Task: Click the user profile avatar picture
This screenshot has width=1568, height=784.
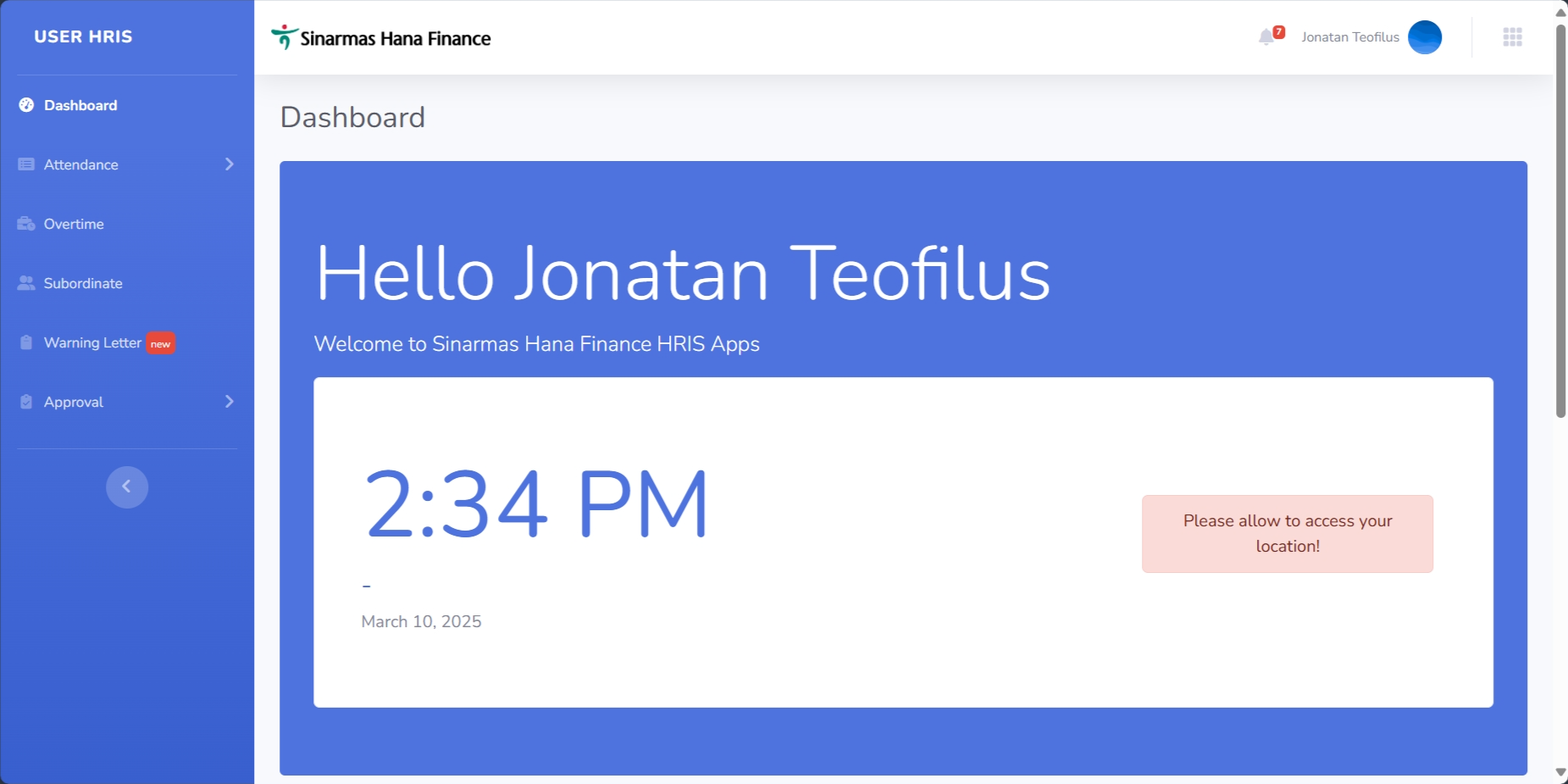Action: [1424, 37]
